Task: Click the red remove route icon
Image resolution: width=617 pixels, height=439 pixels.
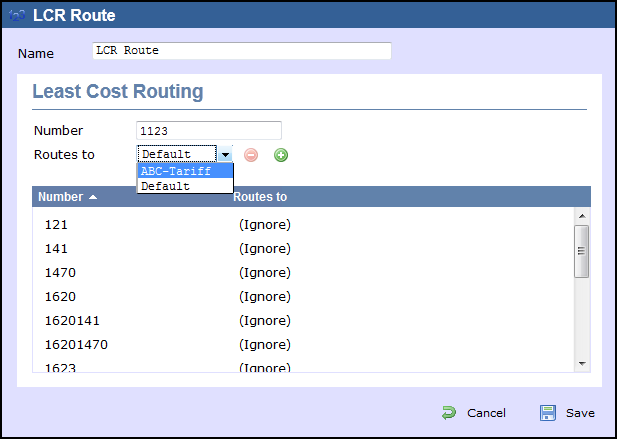Action: 251,155
